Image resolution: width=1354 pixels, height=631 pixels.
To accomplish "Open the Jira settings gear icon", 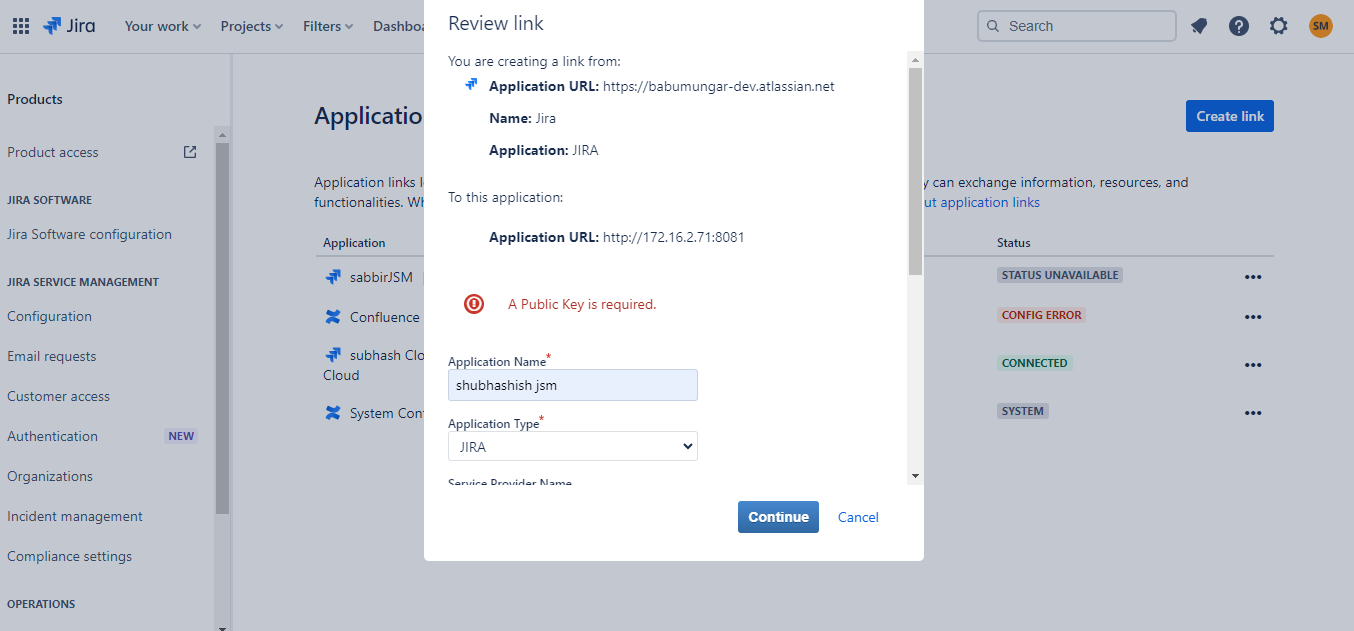I will [1278, 25].
